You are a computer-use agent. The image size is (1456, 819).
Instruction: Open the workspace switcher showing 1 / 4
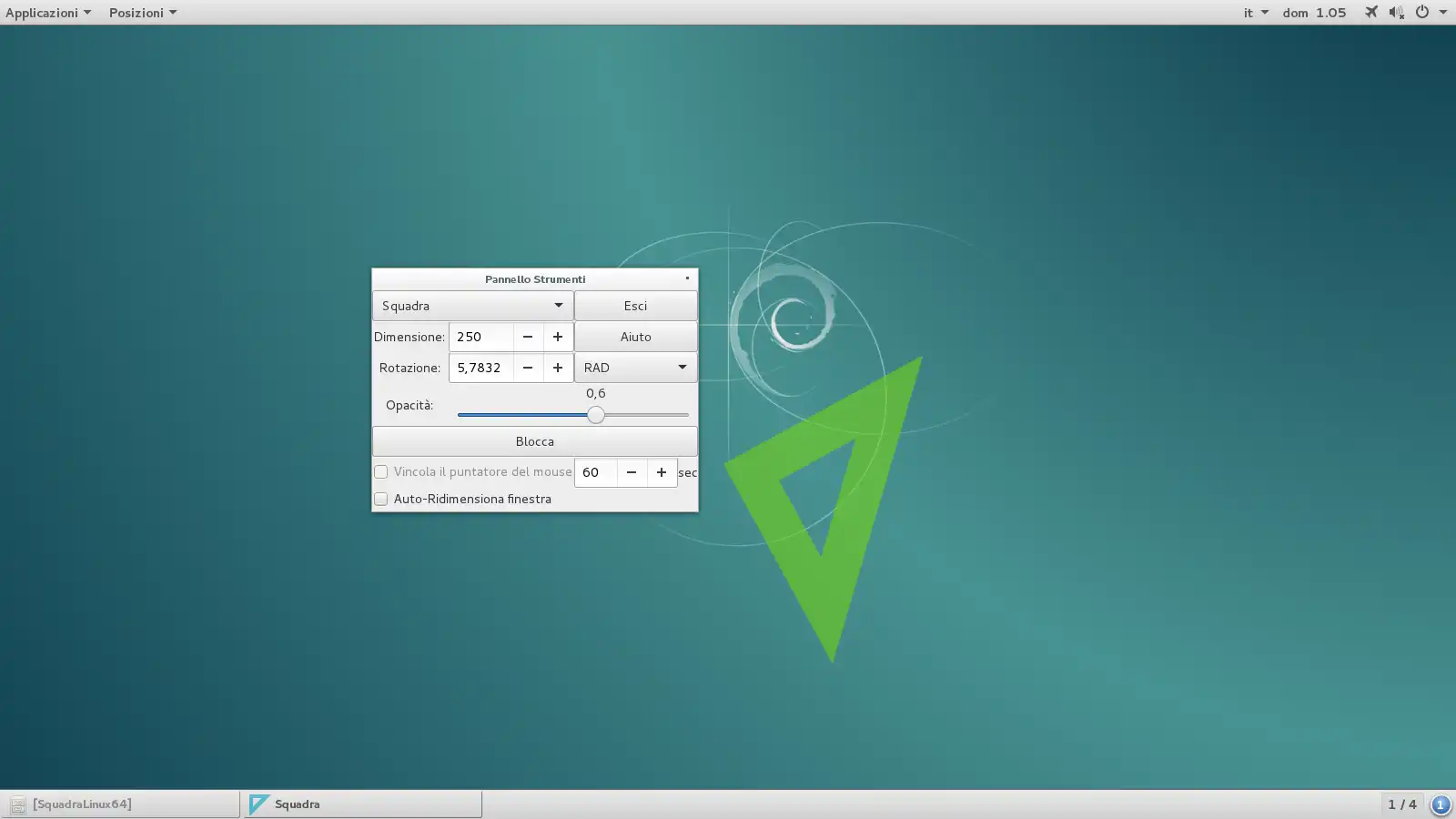[x=1402, y=804]
